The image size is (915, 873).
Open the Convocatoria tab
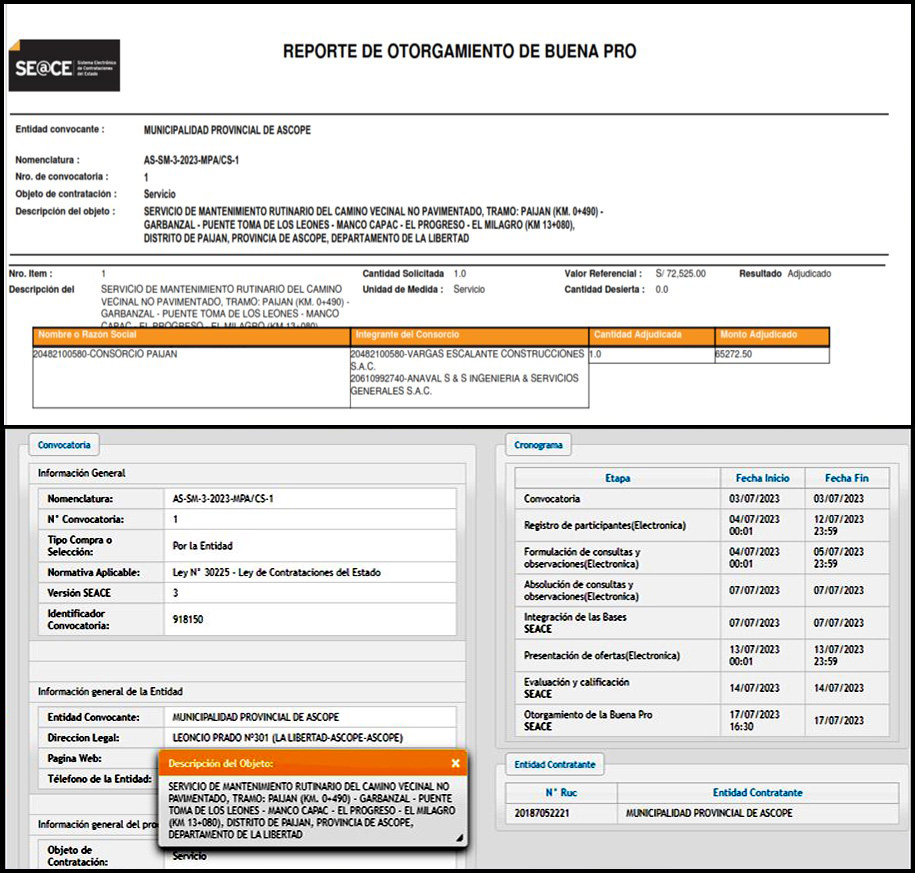(64, 445)
